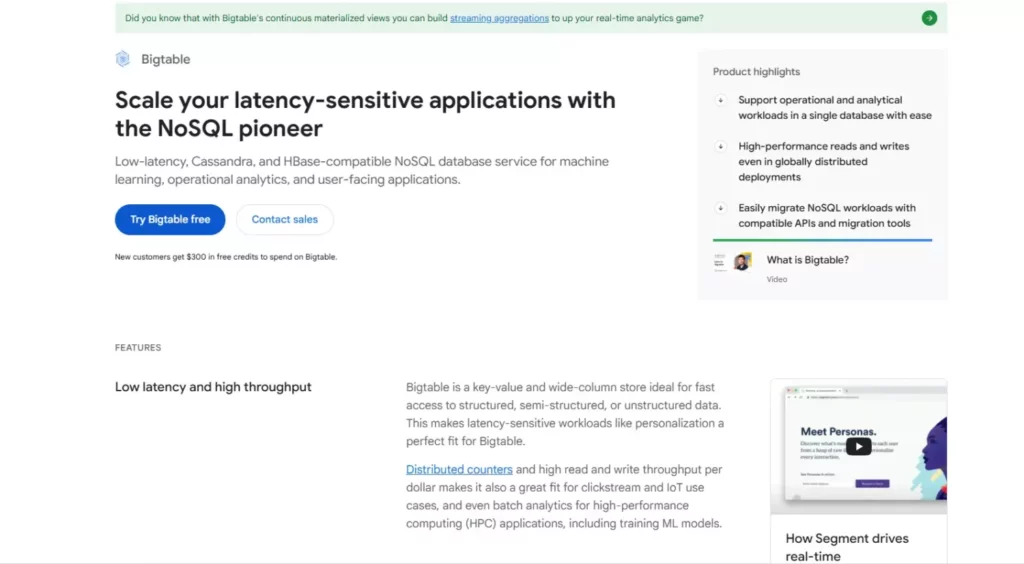Viewport: 1024px width, 564px height.
Task: Open the What is Bigtable? video title
Action: tap(807, 260)
